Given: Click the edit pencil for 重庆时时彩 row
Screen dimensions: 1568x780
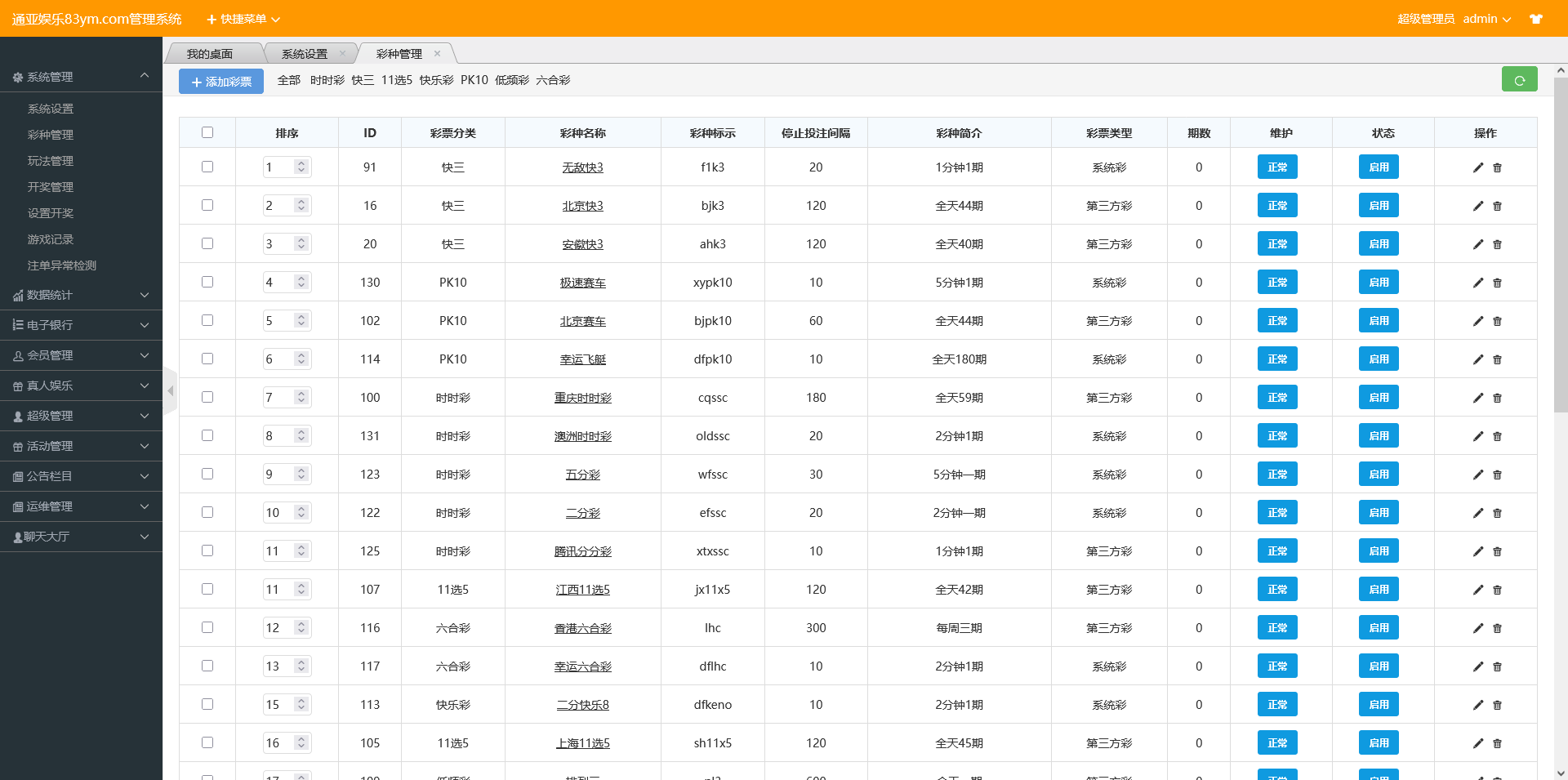Looking at the screenshot, I should [1477, 398].
